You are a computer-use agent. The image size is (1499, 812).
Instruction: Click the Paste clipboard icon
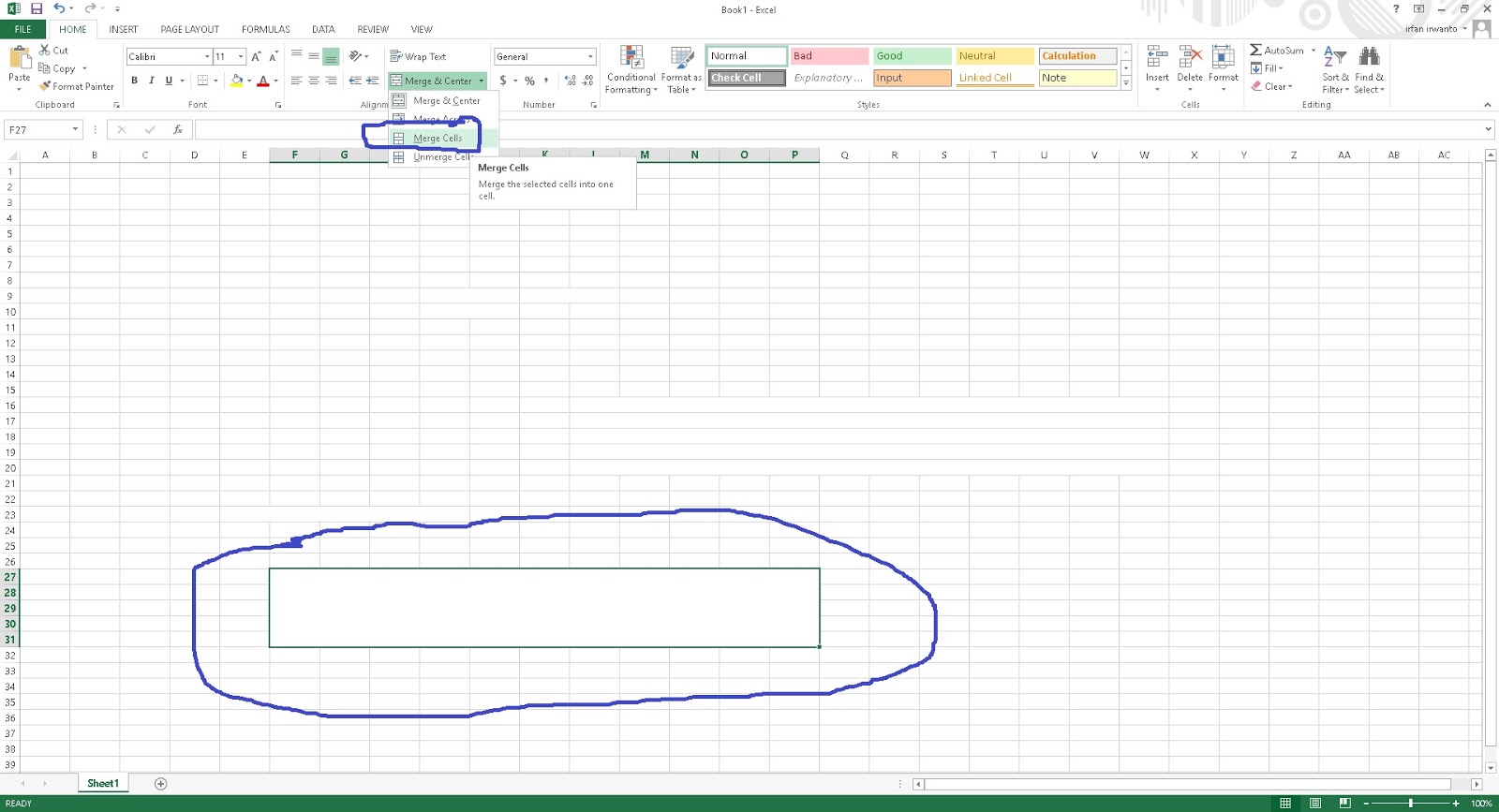pos(19,59)
